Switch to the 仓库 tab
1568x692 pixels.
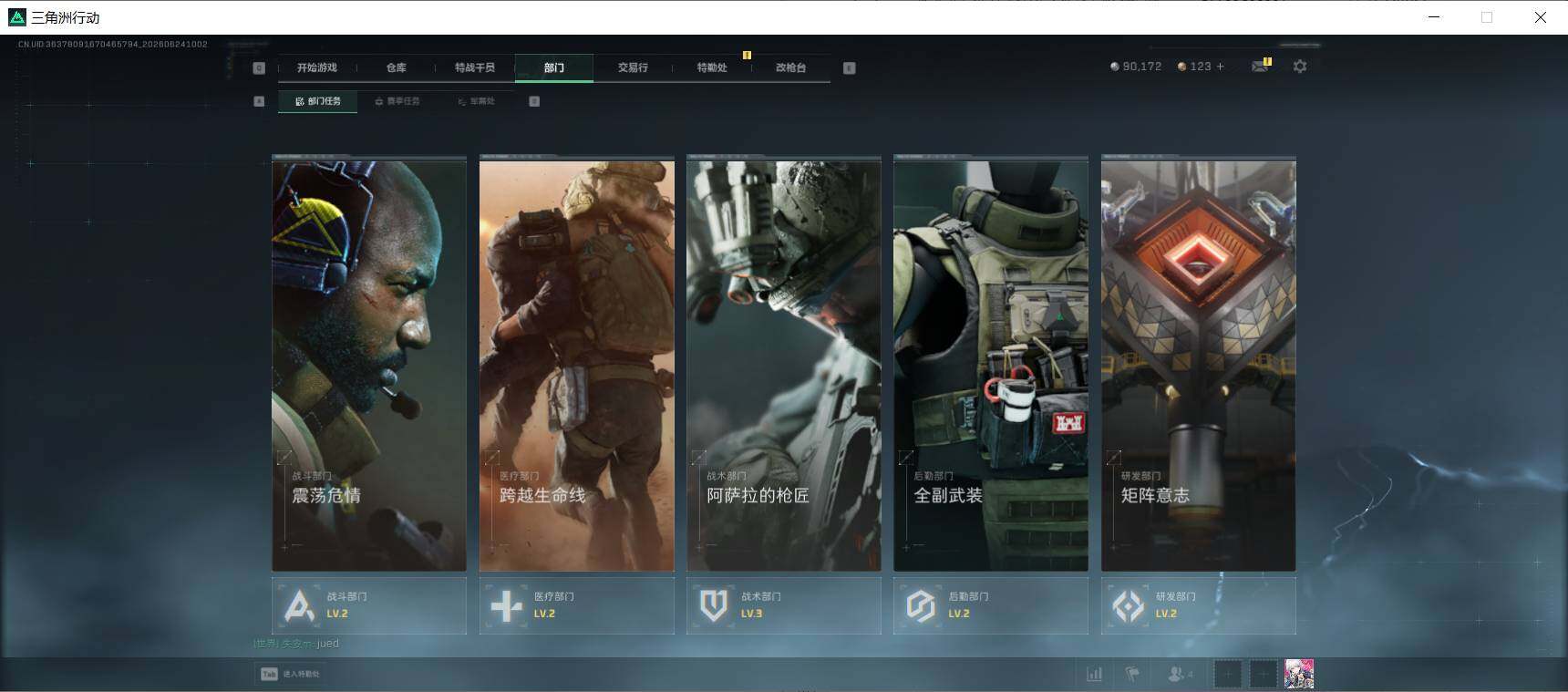pos(396,67)
